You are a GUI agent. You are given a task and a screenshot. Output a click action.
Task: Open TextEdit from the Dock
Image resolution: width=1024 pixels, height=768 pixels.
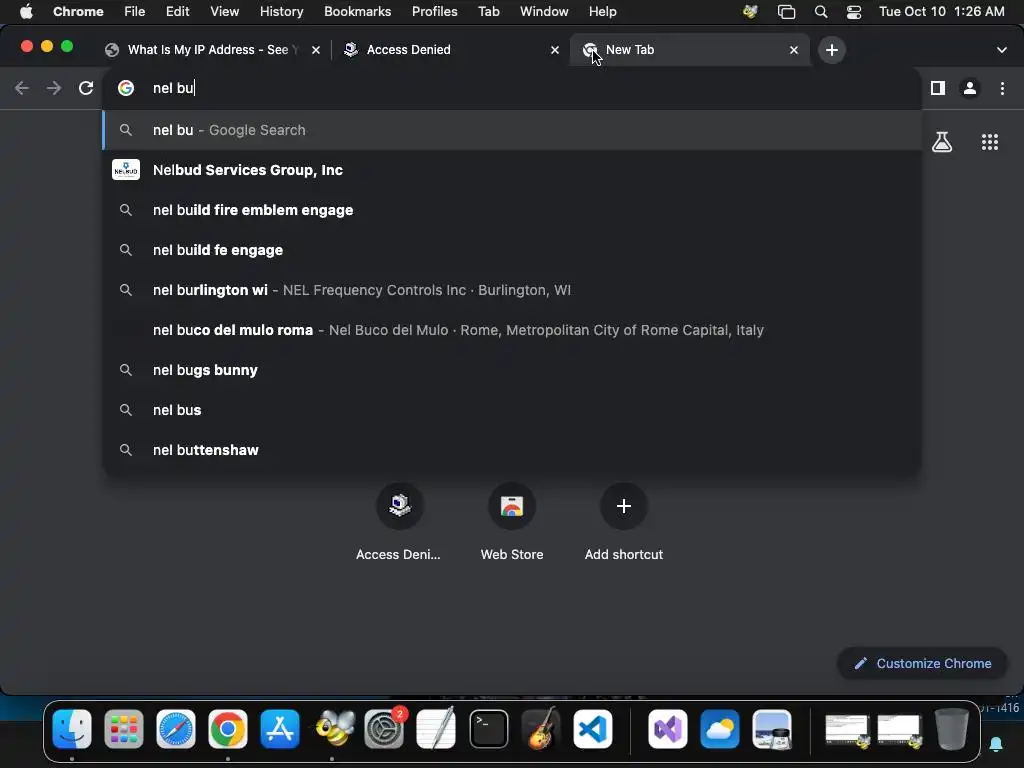click(436, 728)
